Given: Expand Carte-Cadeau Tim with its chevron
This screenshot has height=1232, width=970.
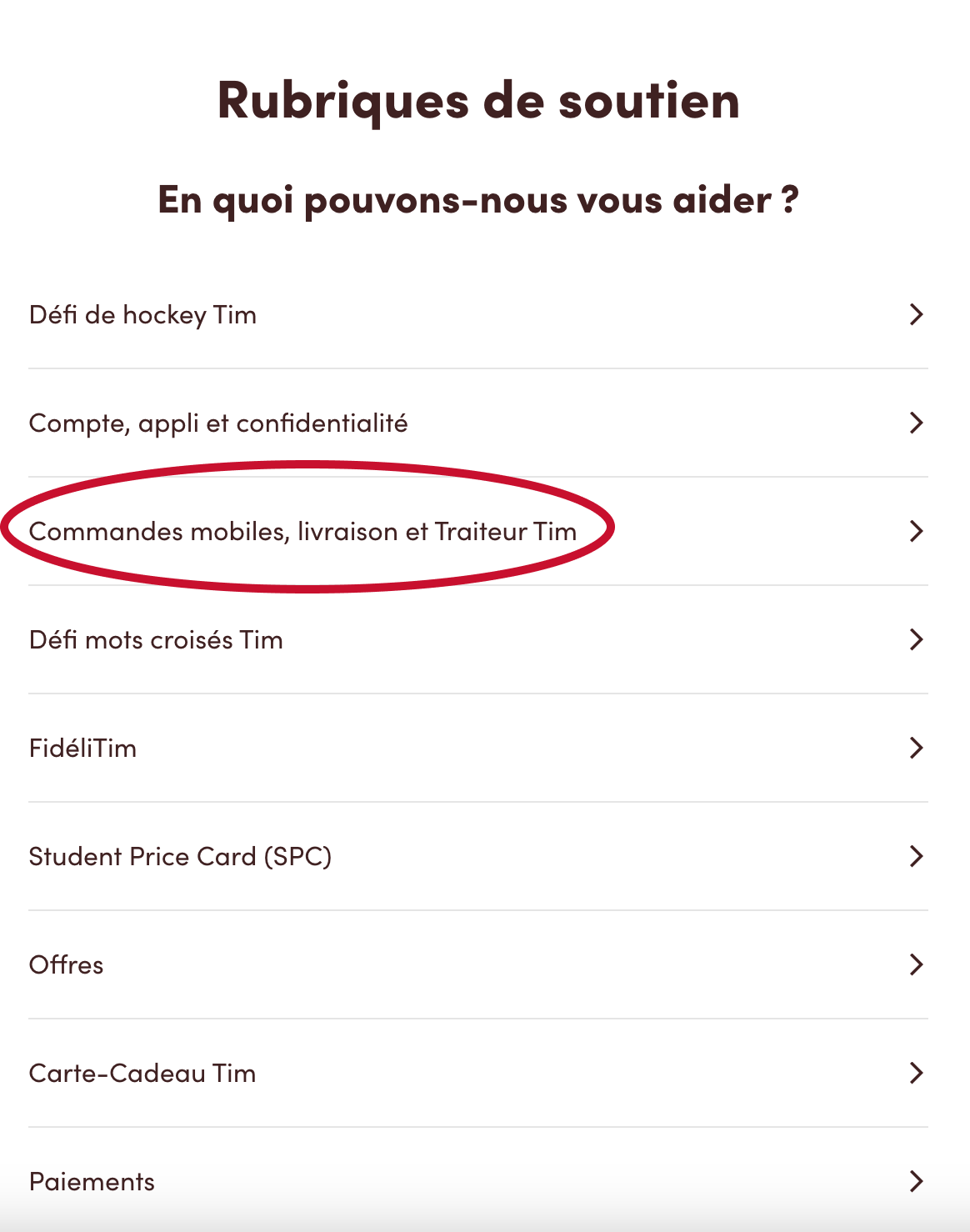Looking at the screenshot, I should pos(916,1074).
